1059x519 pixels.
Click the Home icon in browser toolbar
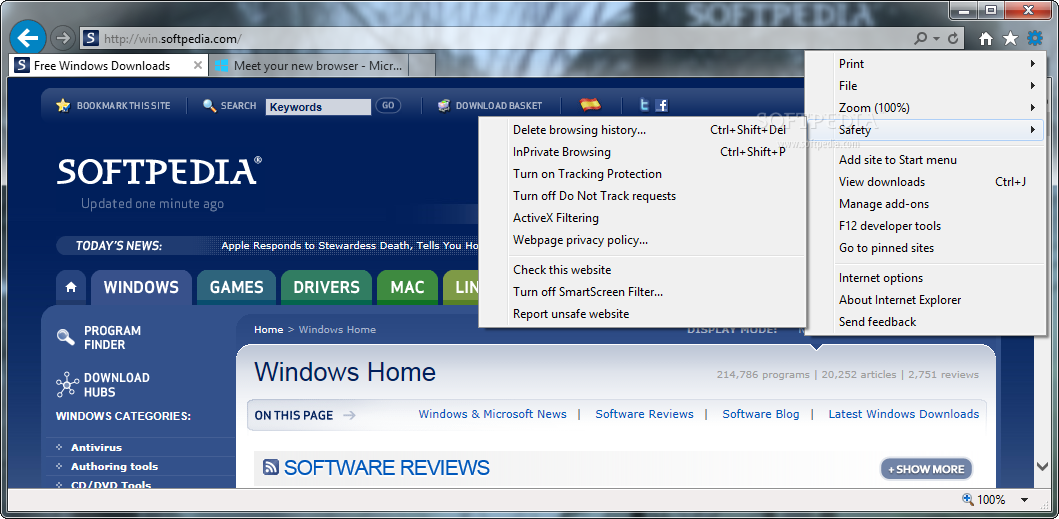(x=986, y=39)
